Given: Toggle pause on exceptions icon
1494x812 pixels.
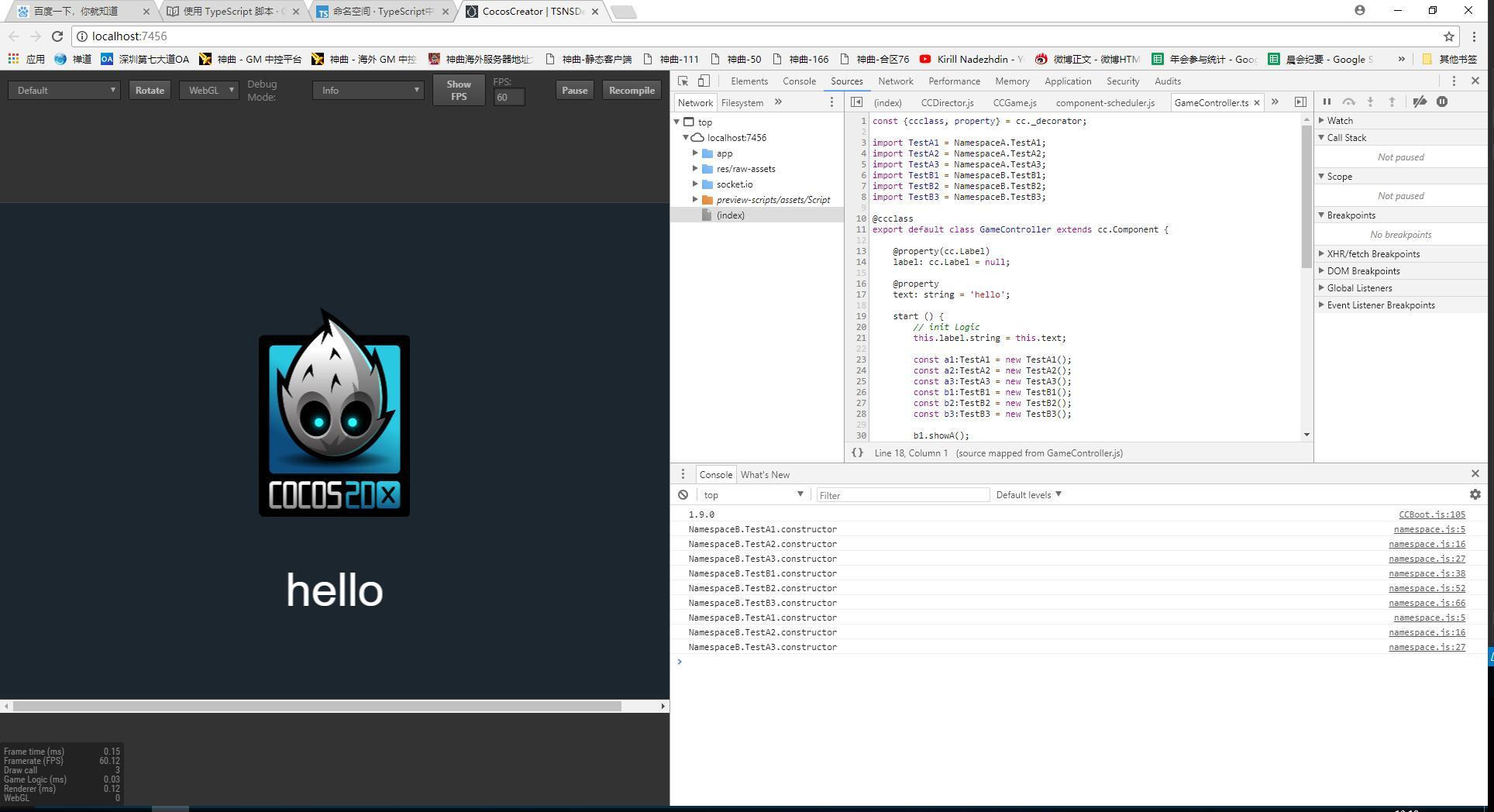Looking at the screenshot, I should tap(1442, 102).
